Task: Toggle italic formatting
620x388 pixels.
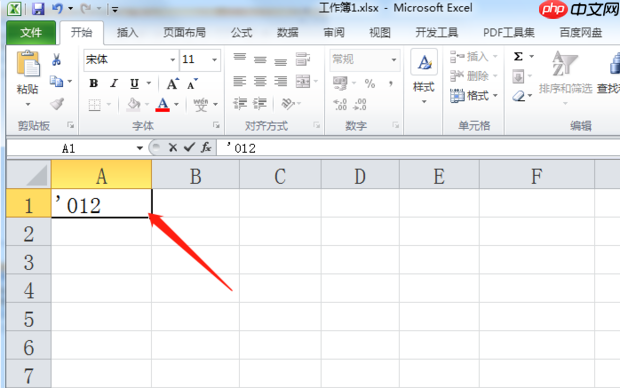Action: (x=114, y=83)
